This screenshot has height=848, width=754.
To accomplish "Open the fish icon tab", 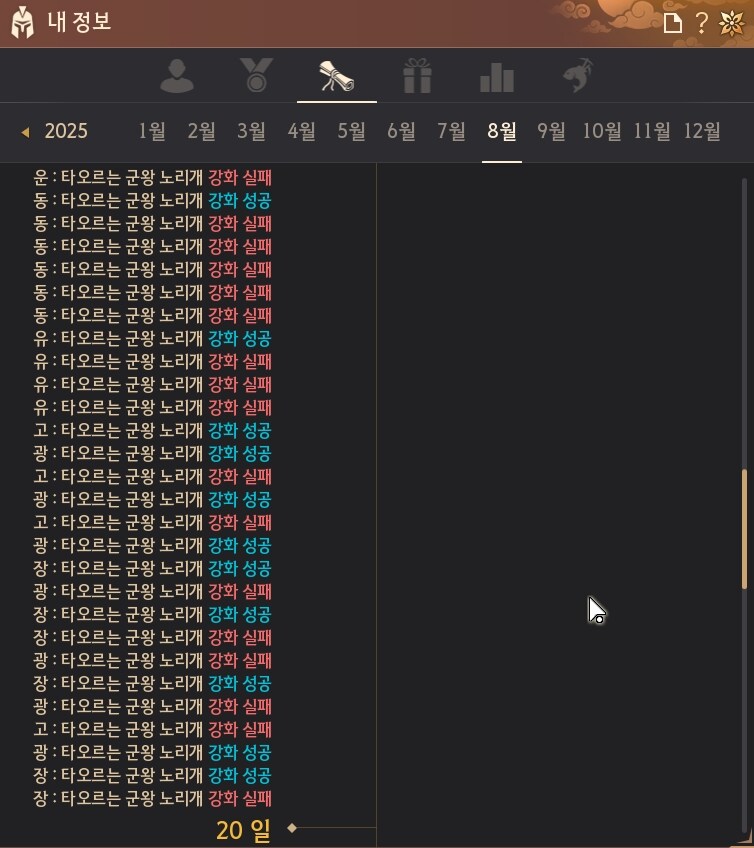I will [577, 76].
